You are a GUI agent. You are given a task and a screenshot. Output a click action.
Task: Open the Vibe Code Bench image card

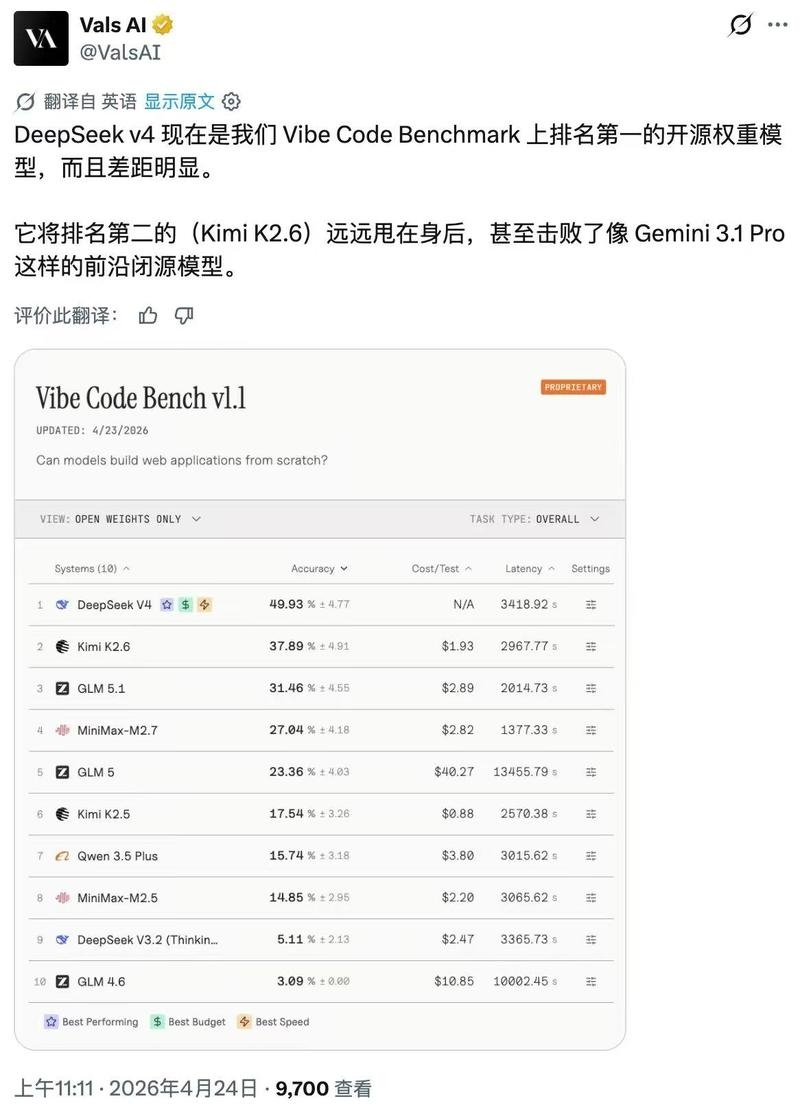[320, 700]
